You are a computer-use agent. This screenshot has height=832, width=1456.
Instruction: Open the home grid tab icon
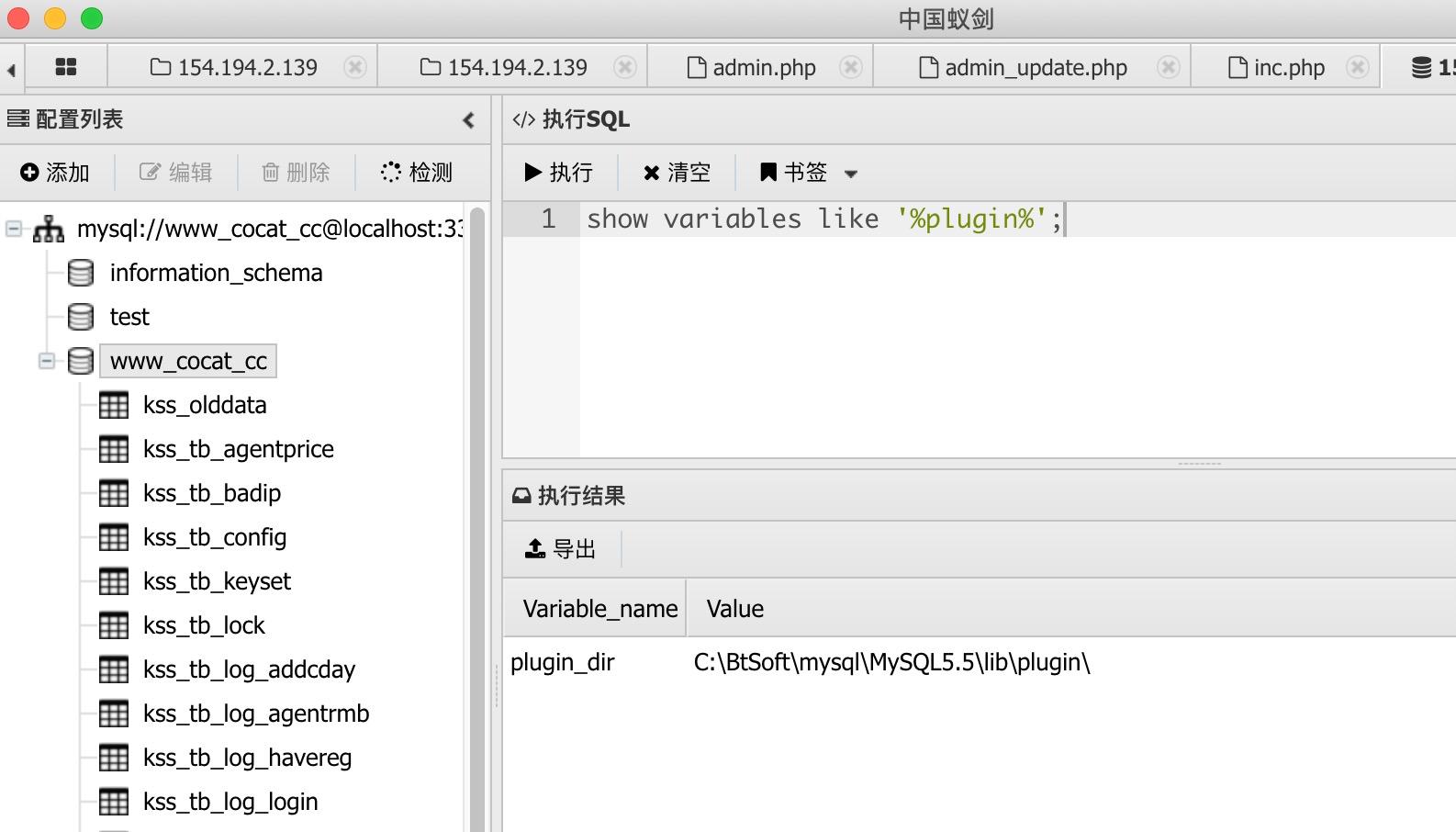pyautogui.click(x=66, y=67)
